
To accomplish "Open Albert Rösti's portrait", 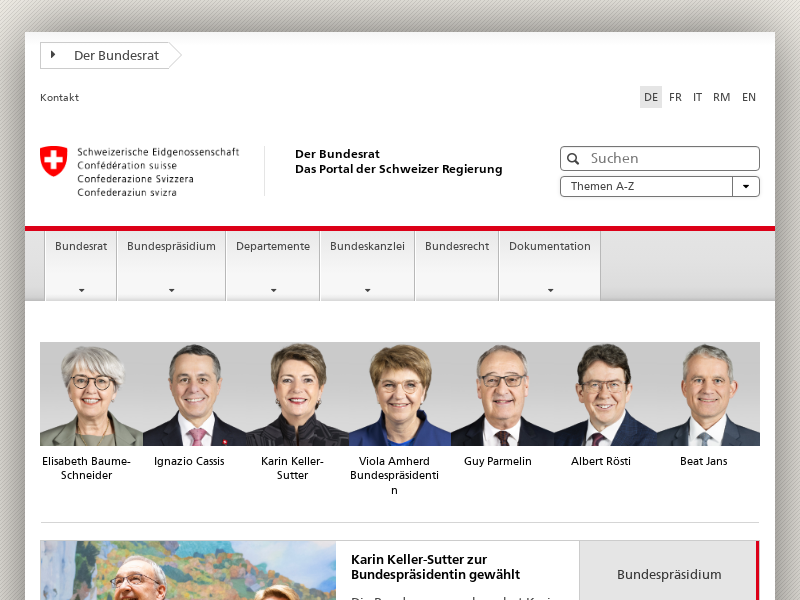I will click(606, 394).
